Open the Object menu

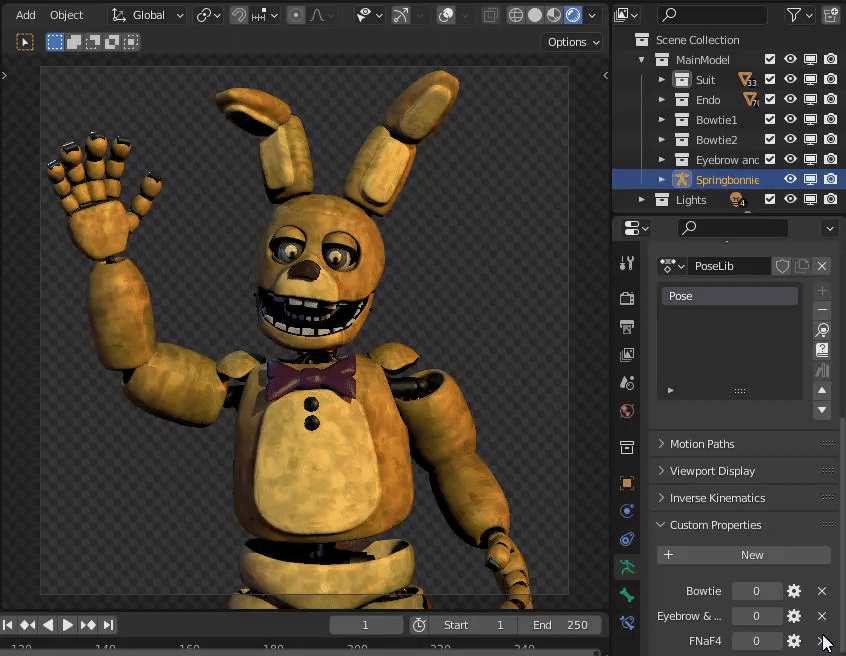(x=67, y=15)
